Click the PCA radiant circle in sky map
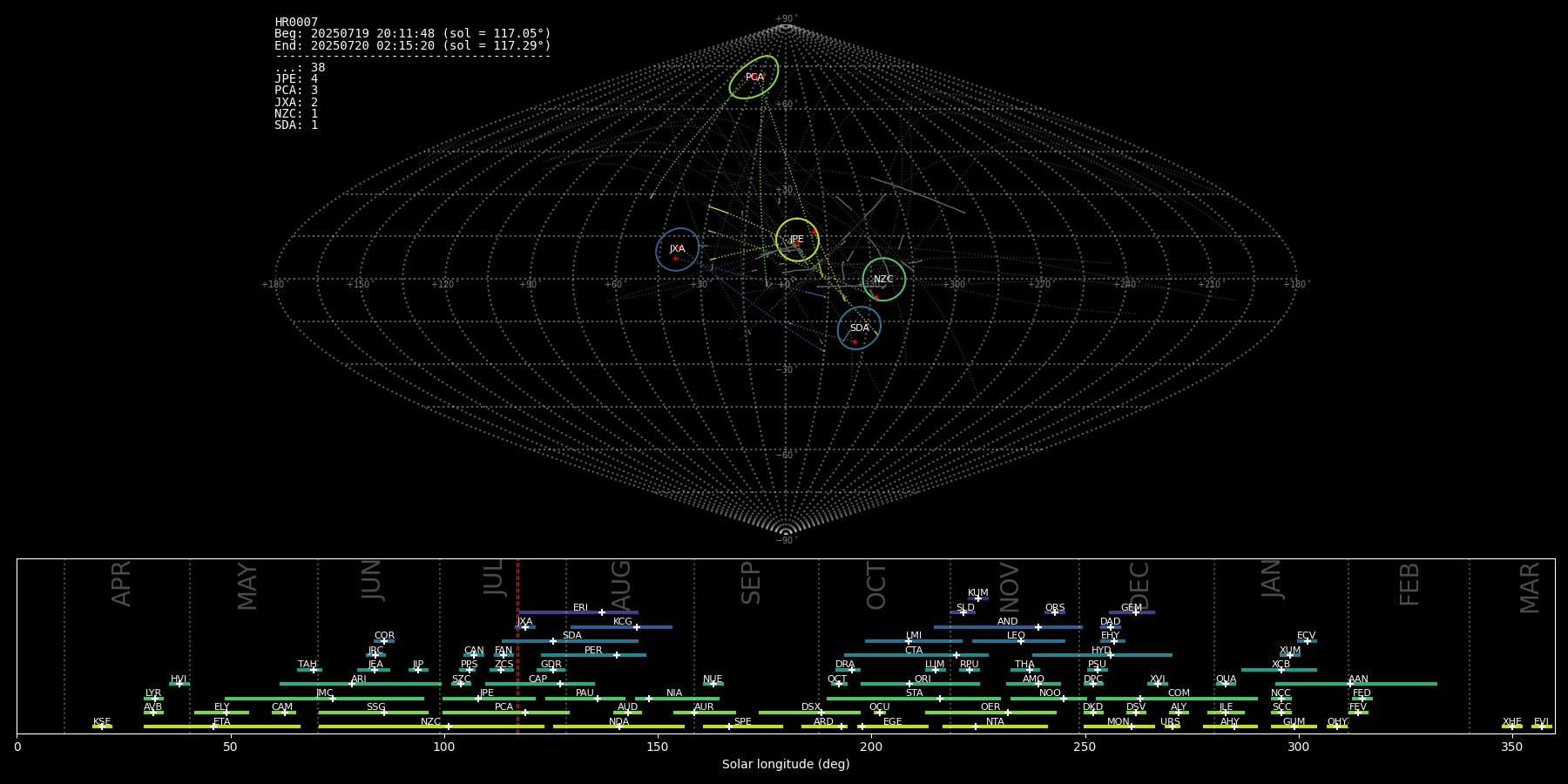 [x=754, y=77]
